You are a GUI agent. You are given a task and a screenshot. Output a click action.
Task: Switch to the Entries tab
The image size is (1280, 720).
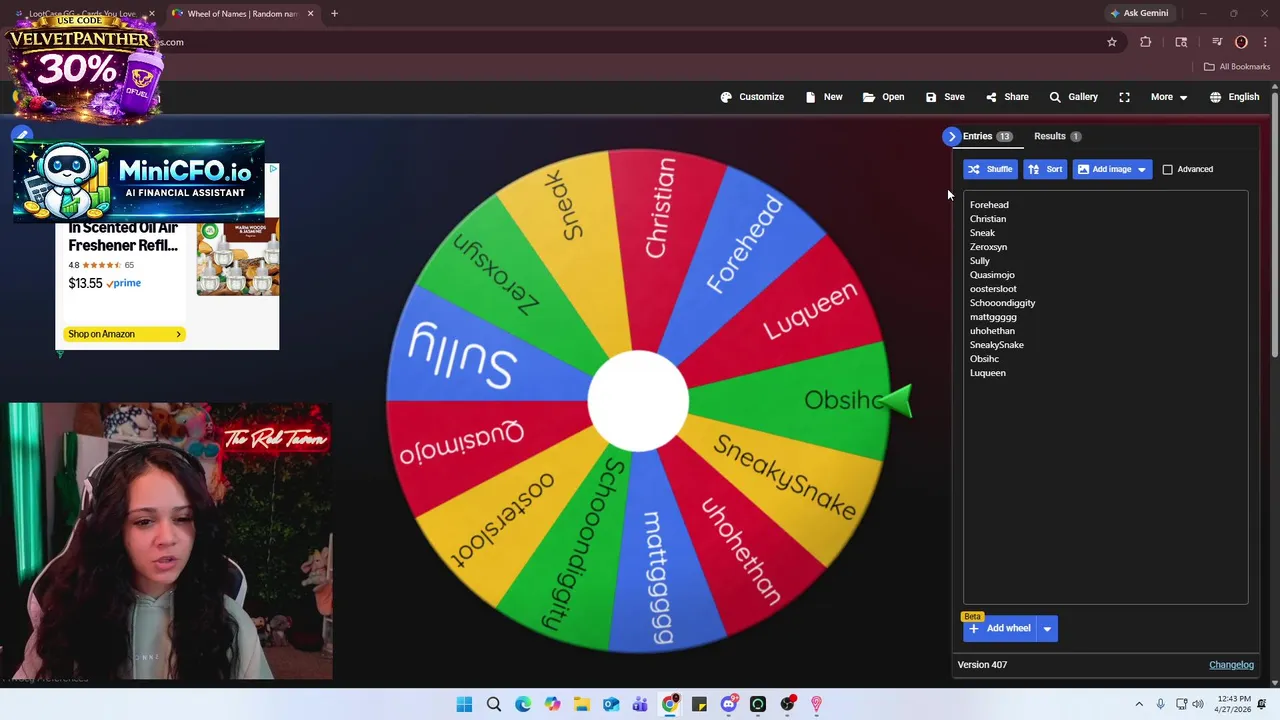[x=987, y=136]
